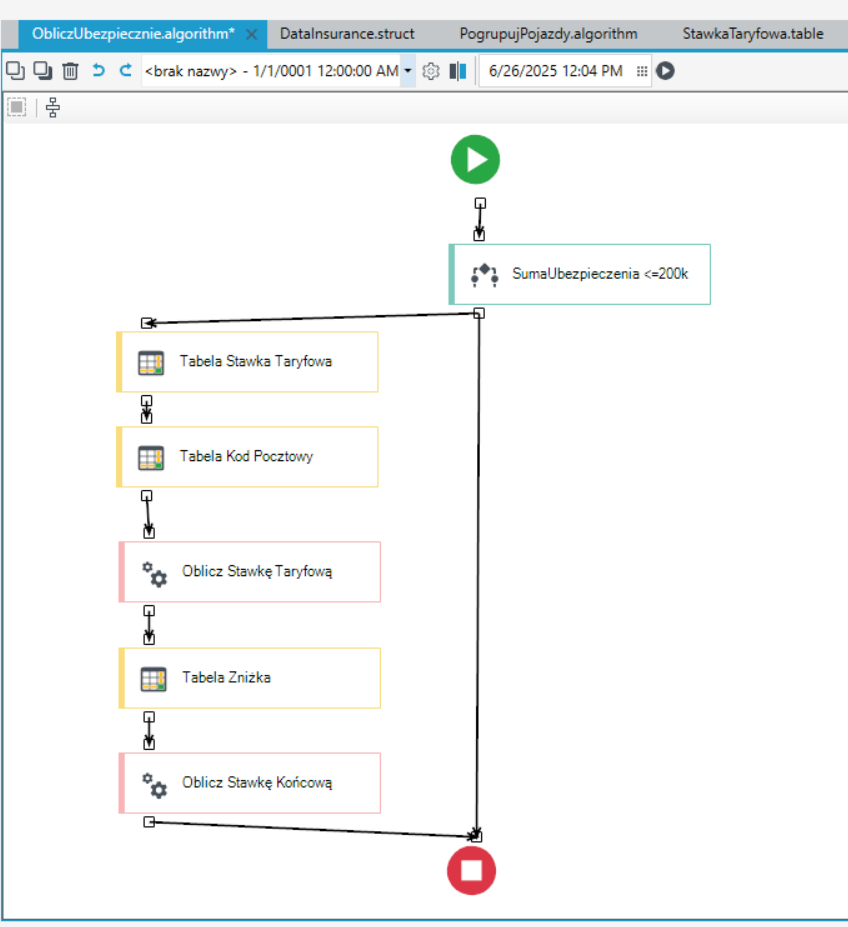Switch to the PogrupujPojazdy.algorithm tab
Screen dimensions: 848x927
[x=548, y=34]
